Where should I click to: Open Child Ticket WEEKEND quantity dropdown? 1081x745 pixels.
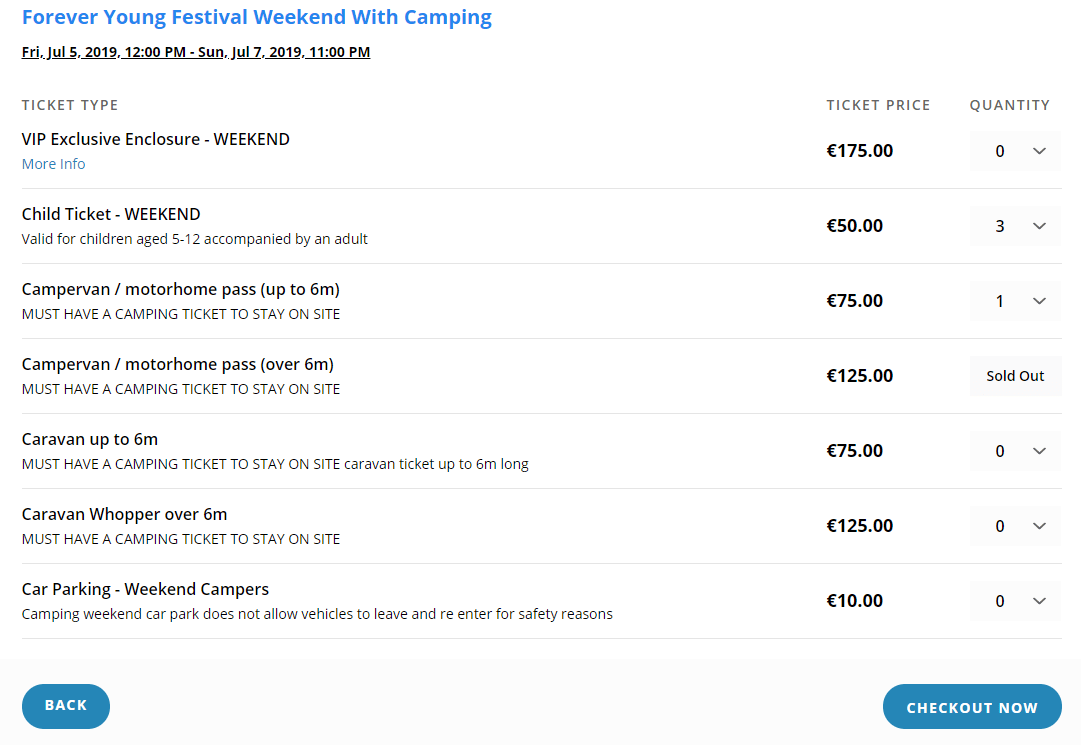click(1015, 226)
